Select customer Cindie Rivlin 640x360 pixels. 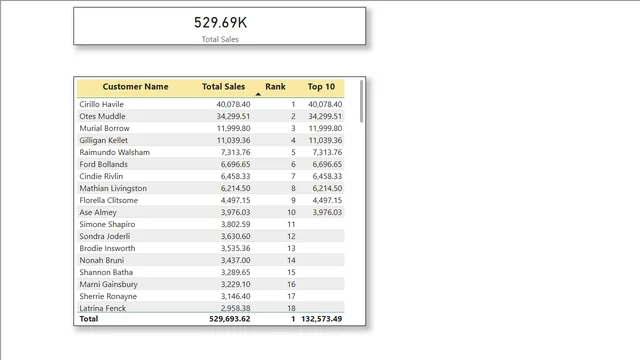click(101, 176)
